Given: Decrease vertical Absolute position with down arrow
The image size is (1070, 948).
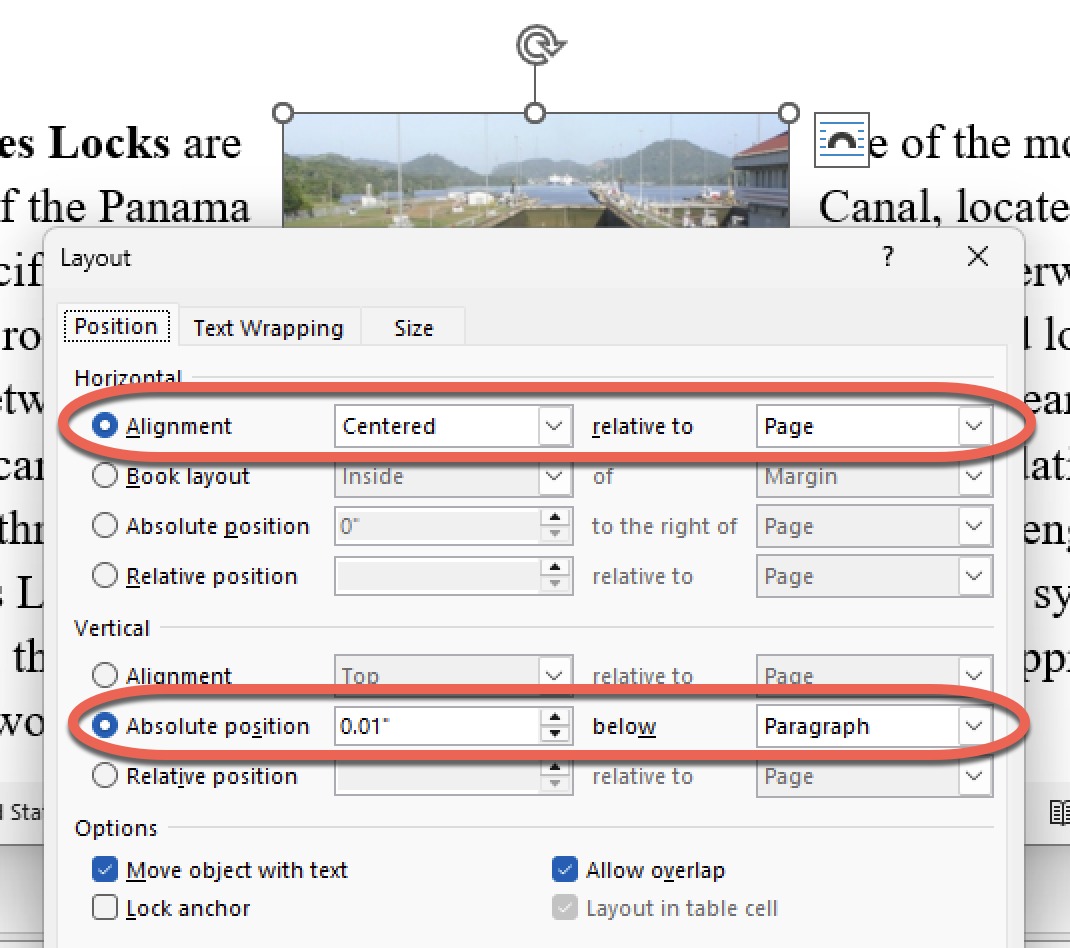Looking at the screenshot, I should tap(555, 735).
